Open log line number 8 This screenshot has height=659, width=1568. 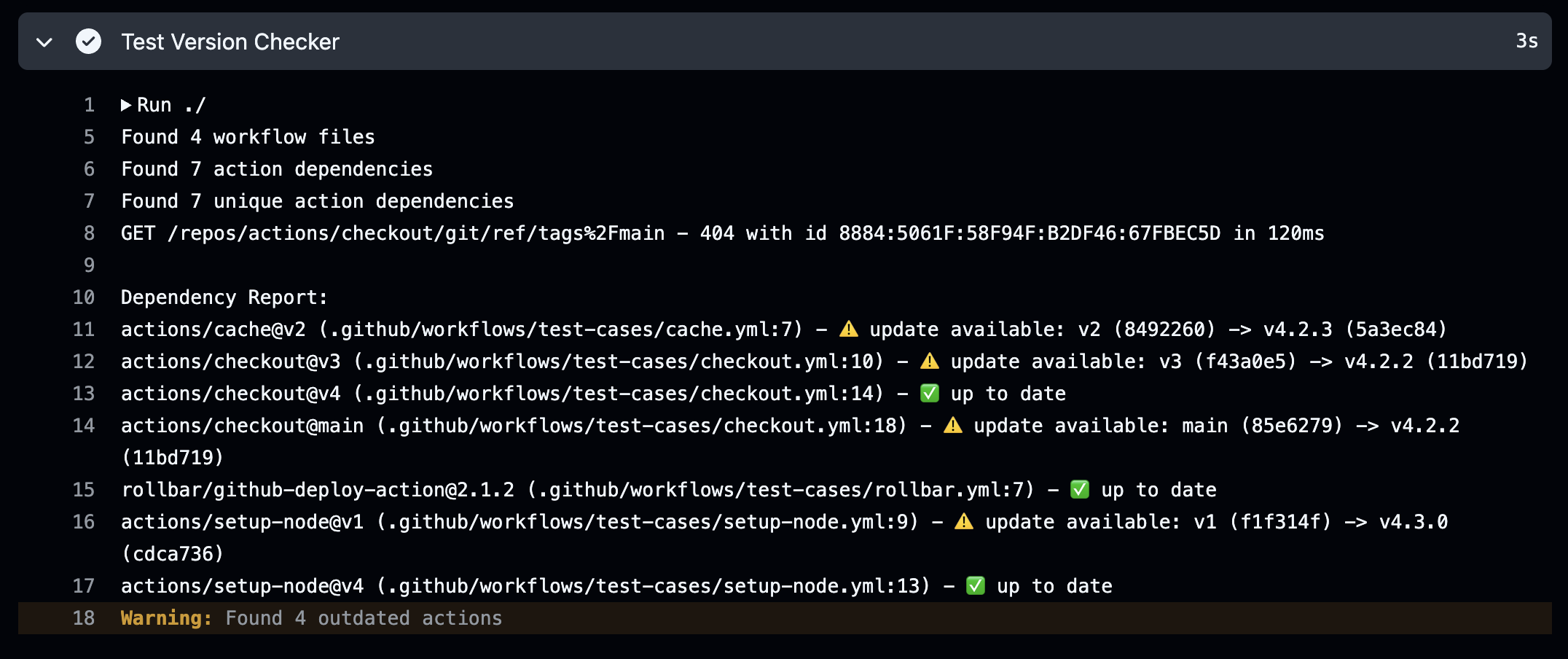pos(89,233)
